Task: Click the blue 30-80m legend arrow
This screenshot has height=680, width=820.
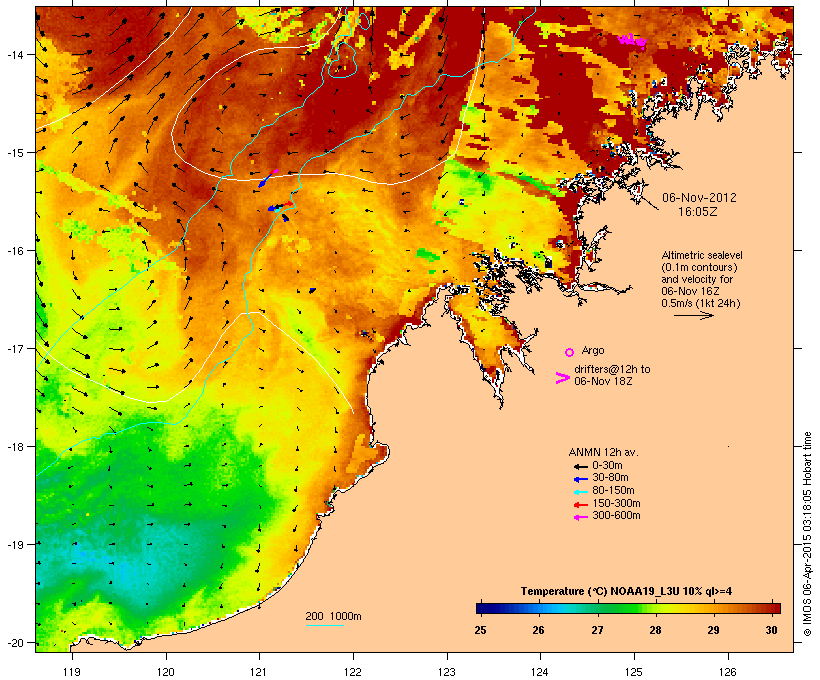Action: coord(580,479)
